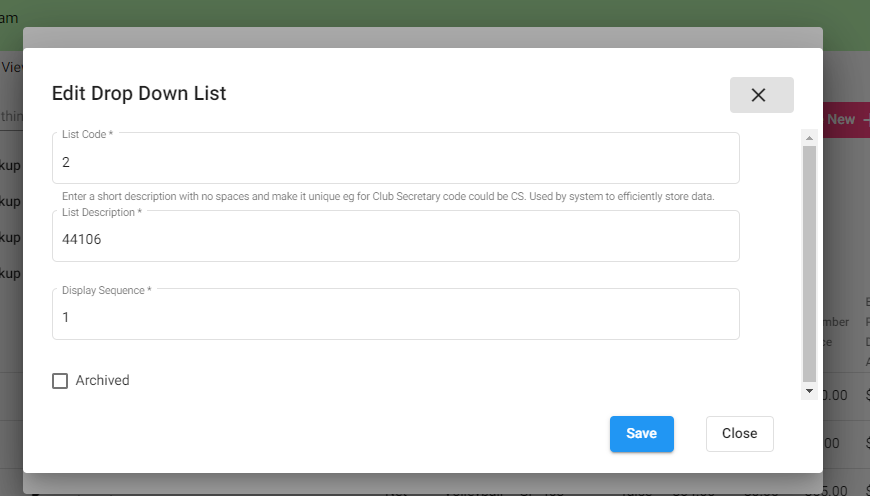Image resolution: width=870 pixels, height=496 pixels.
Task: Tick the Archived checkbox
Action: point(60,381)
